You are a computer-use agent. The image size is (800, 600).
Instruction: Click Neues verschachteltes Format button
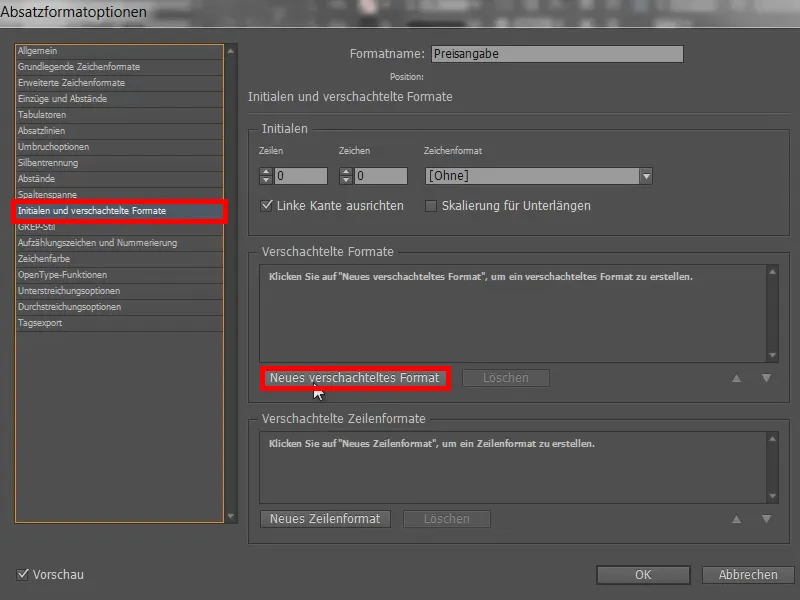coord(355,378)
